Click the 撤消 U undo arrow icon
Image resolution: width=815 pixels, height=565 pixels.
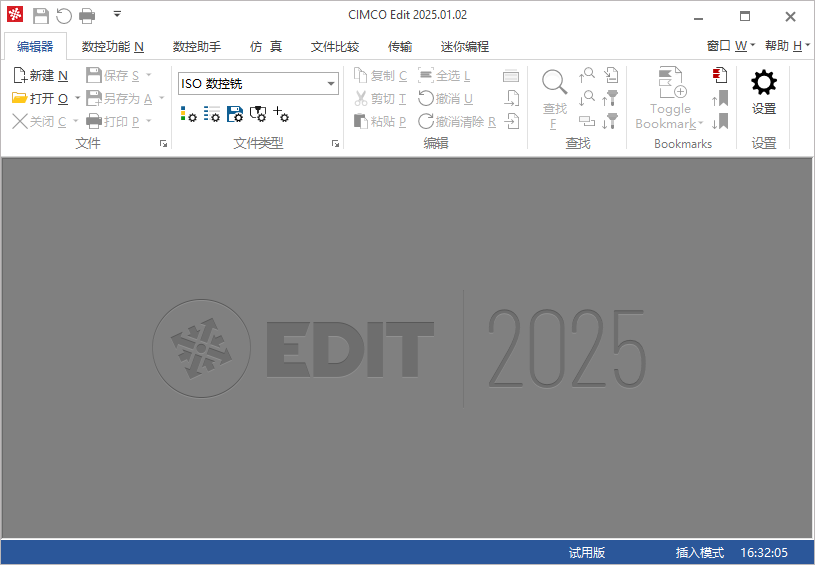(426, 98)
